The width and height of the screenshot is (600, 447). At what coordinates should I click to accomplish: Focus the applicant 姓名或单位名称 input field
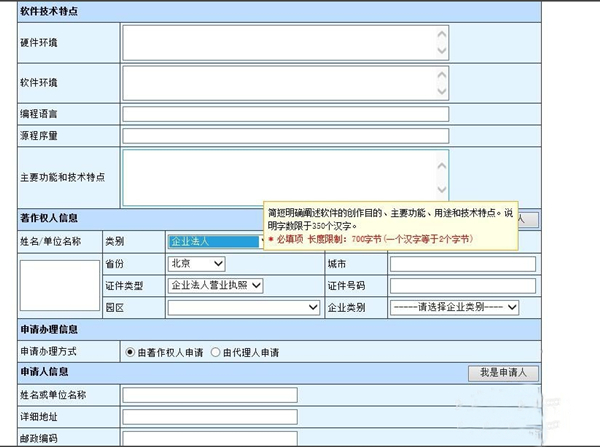(x=210, y=395)
